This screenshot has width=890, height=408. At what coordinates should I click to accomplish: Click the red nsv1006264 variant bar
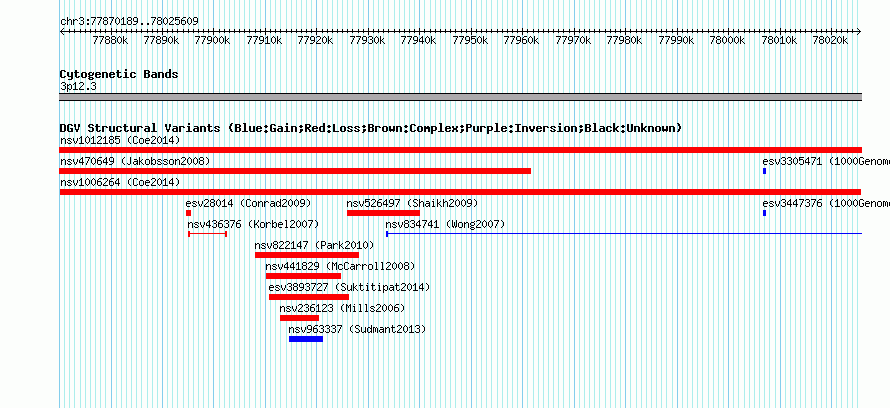(x=460, y=192)
